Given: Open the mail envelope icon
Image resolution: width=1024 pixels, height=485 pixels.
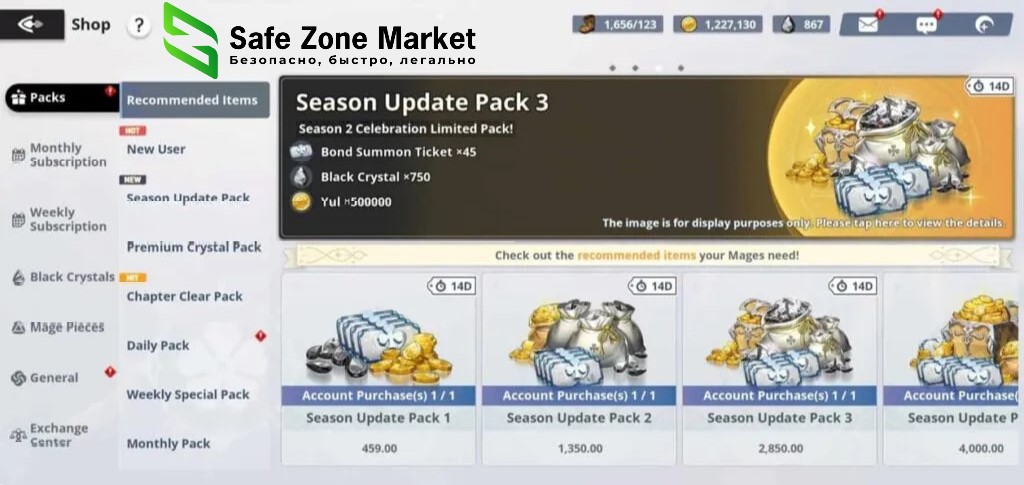Looking at the screenshot, I should pyautogui.click(x=868, y=25).
